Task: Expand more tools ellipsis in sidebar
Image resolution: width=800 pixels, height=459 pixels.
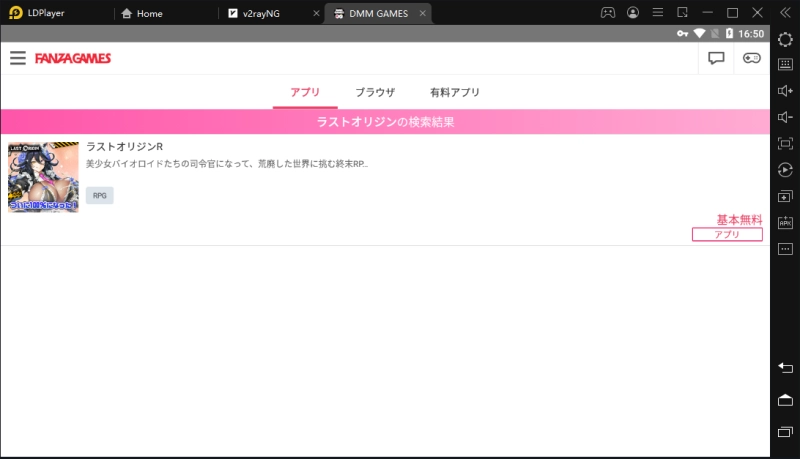Action: [x=785, y=248]
